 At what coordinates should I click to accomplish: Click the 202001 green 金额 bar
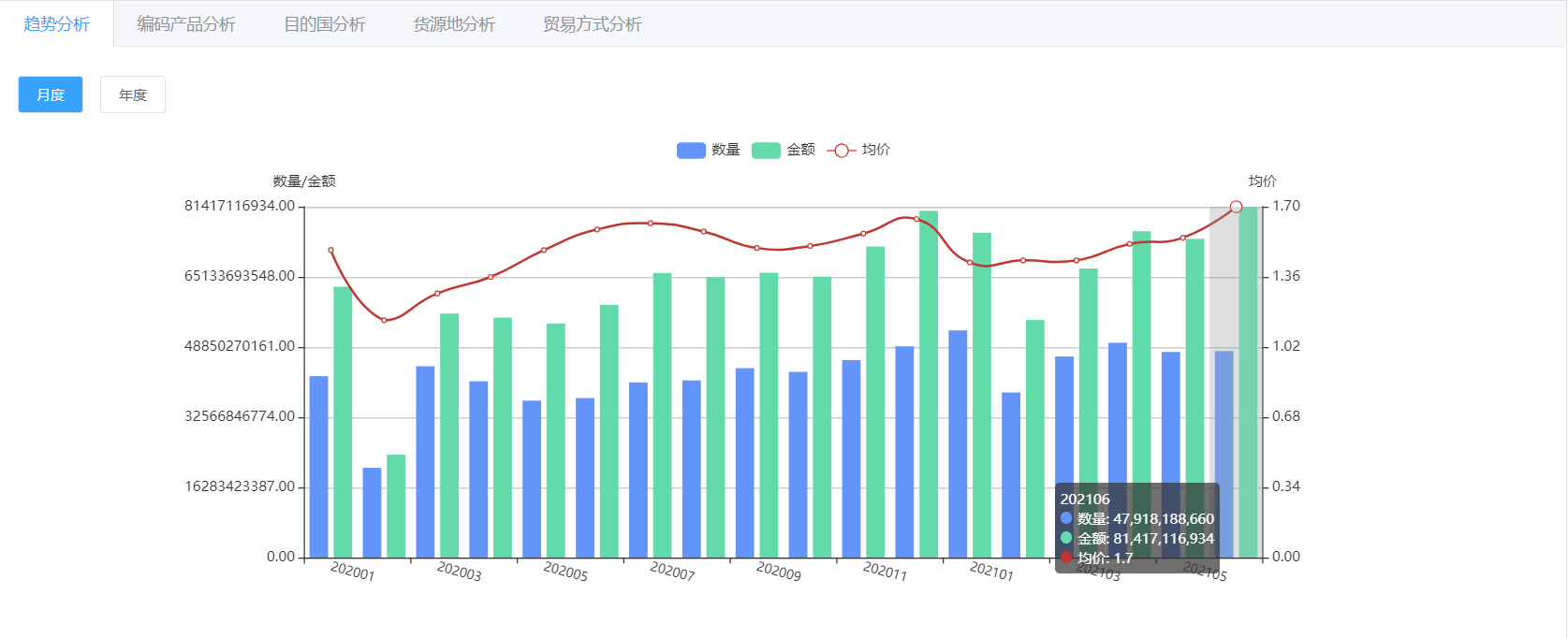click(x=343, y=422)
